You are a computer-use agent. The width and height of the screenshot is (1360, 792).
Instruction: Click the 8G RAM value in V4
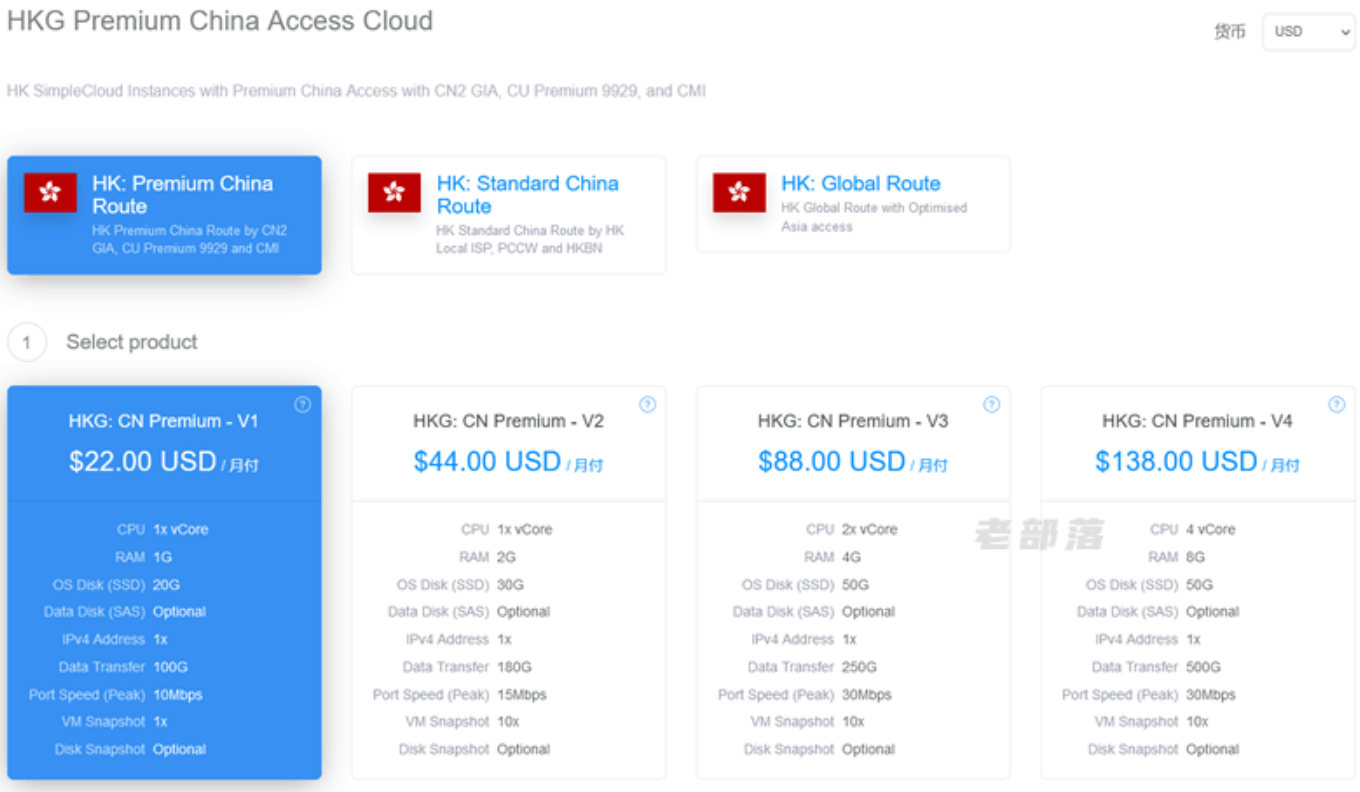point(1195,557)
